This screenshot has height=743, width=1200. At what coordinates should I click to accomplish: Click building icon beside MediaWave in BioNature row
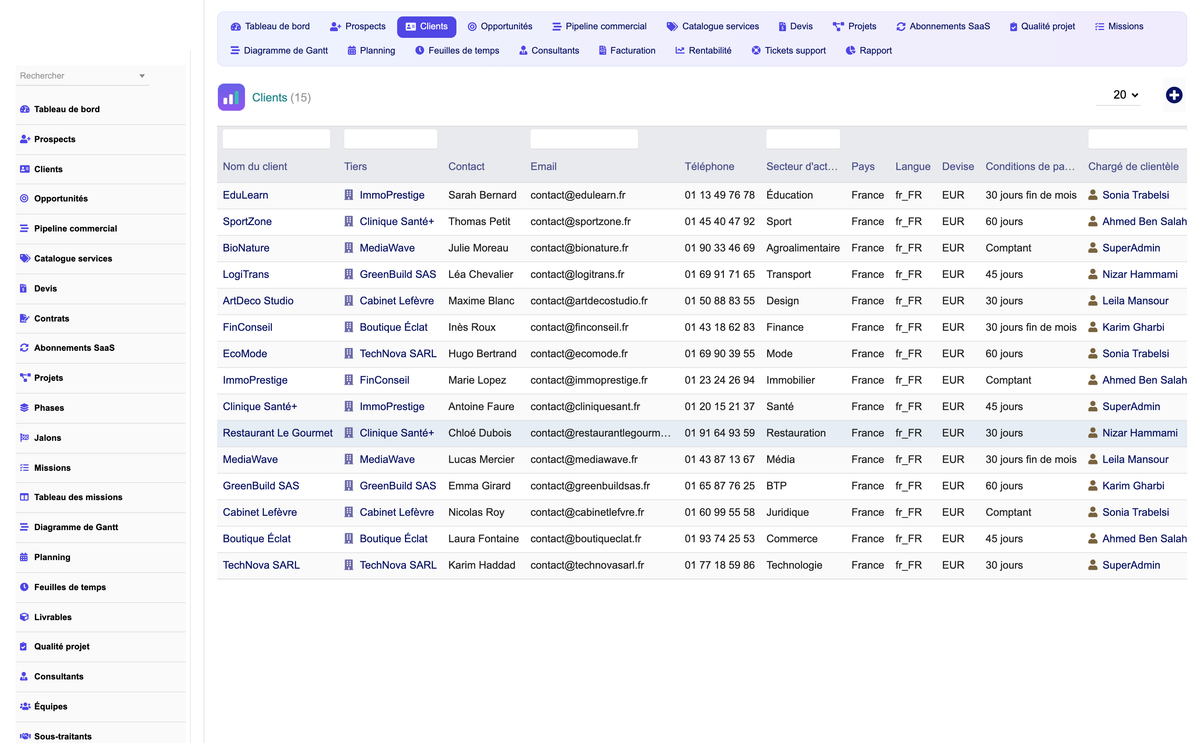pyautogui.click(x=349, y=248)
